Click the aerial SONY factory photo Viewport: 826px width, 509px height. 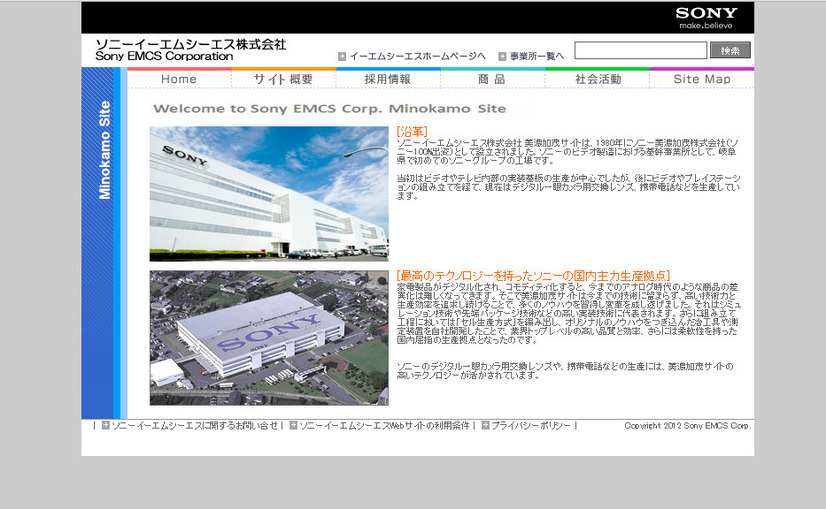[269, 338]
